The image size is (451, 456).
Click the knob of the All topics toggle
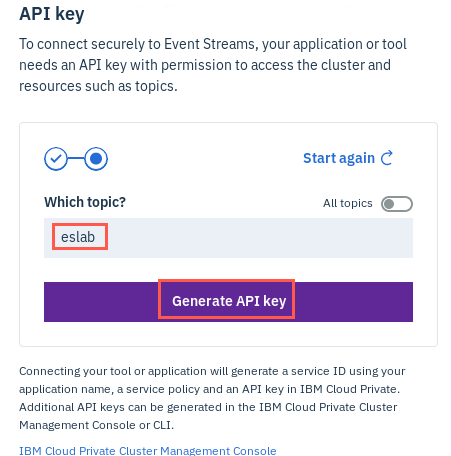click(389, 204)
